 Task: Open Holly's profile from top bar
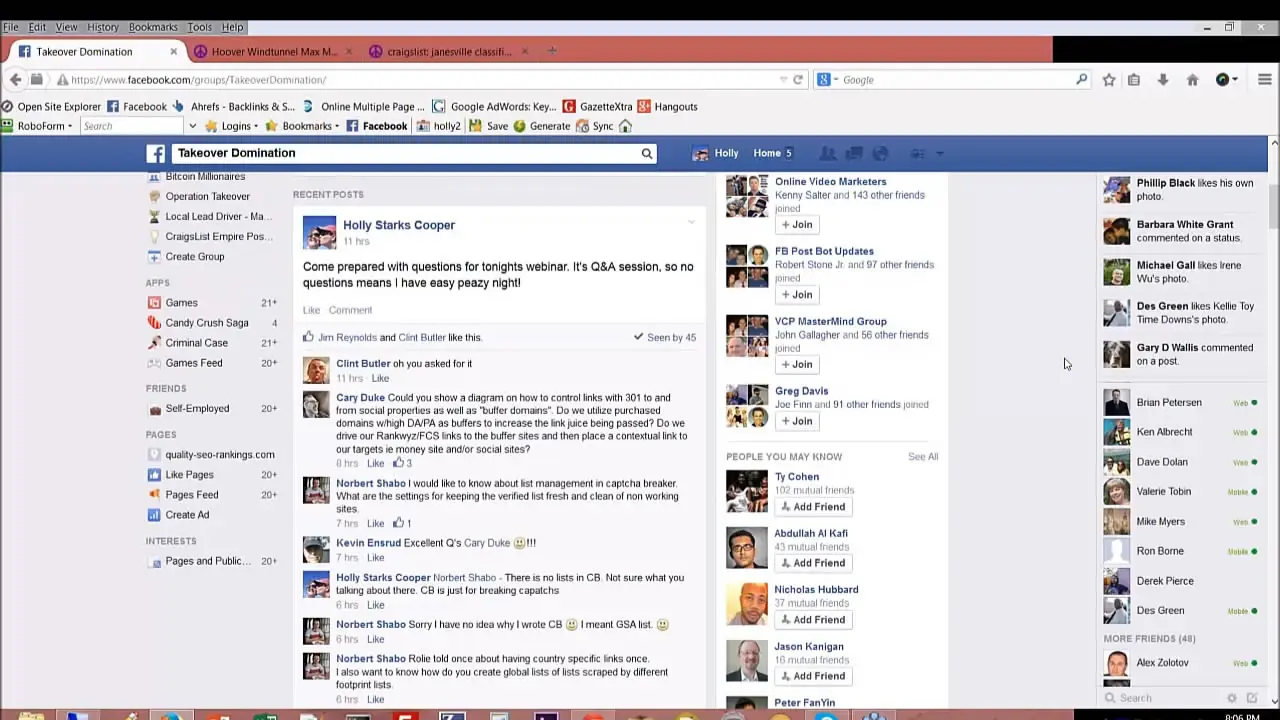click(x=716, y=153)
